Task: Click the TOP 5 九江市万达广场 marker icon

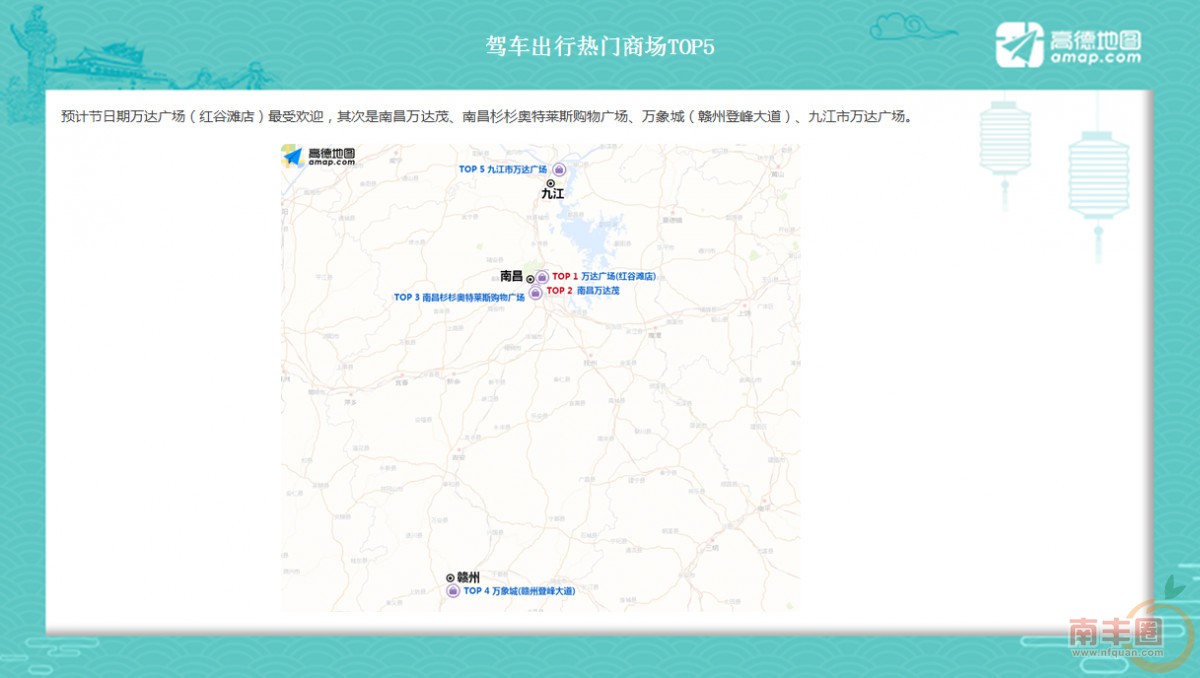Action: click(x=559, y=170)
